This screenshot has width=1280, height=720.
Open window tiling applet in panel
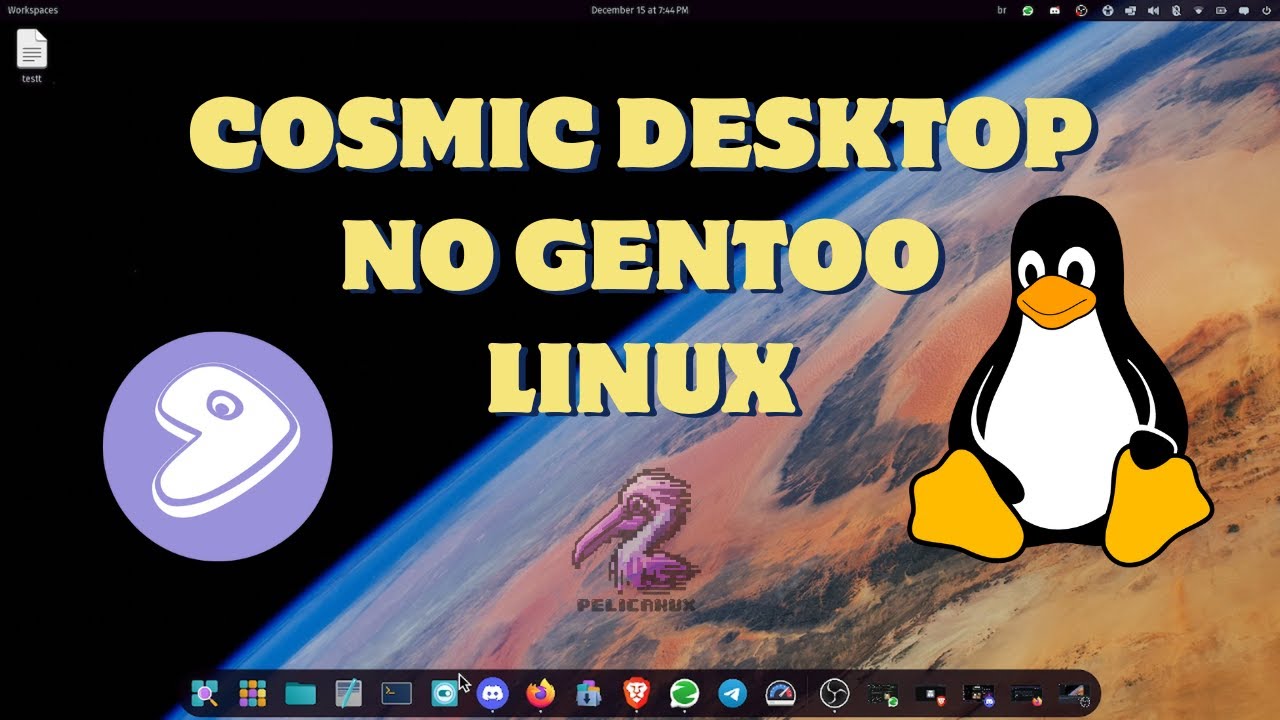(x=1130, y=10)
